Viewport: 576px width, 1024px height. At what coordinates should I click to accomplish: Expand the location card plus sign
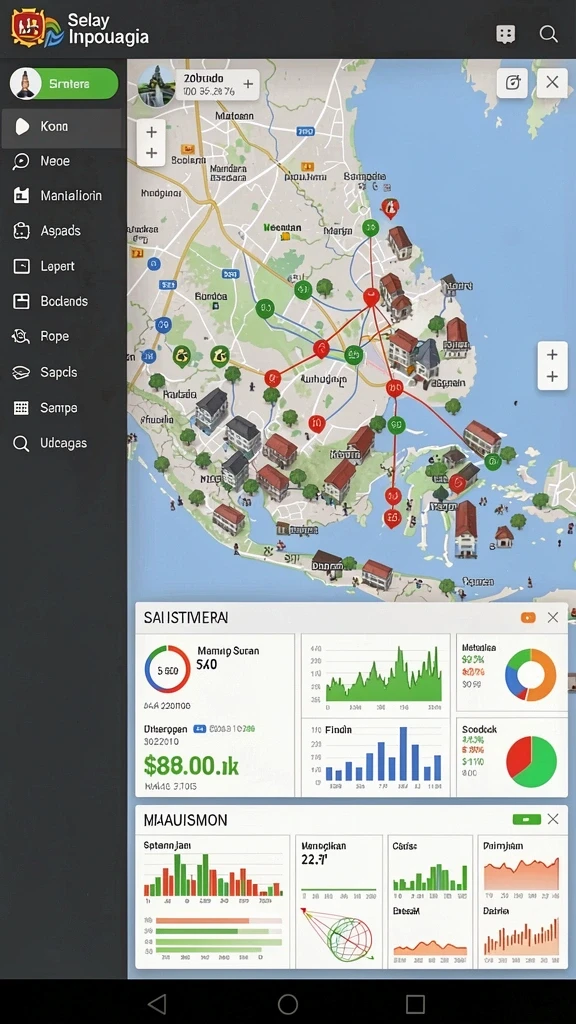(x=248, y=84)
